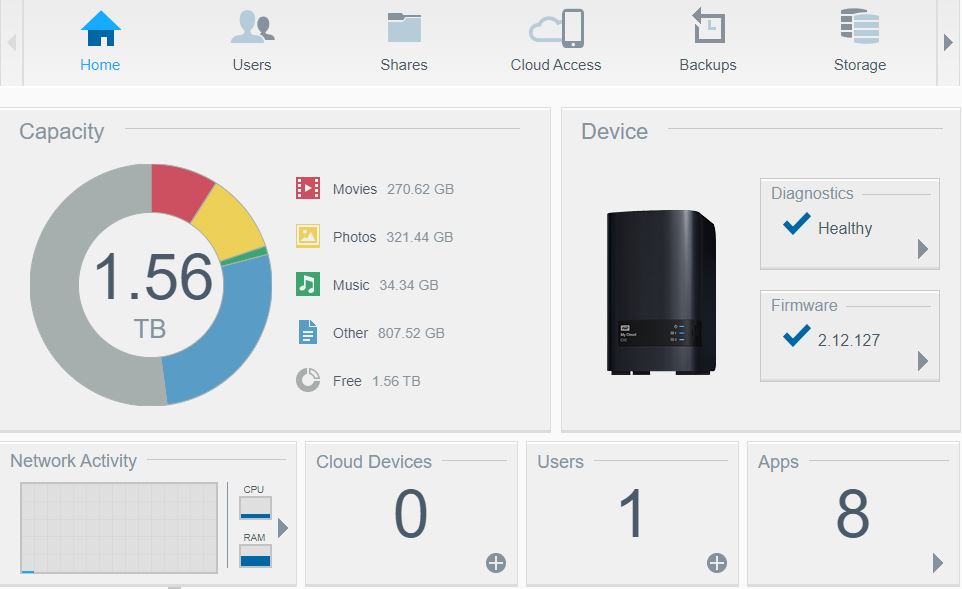Viewport: 962px width, 589px height.
Task: Click the RAM usage meter
Action: pos(255,556)
